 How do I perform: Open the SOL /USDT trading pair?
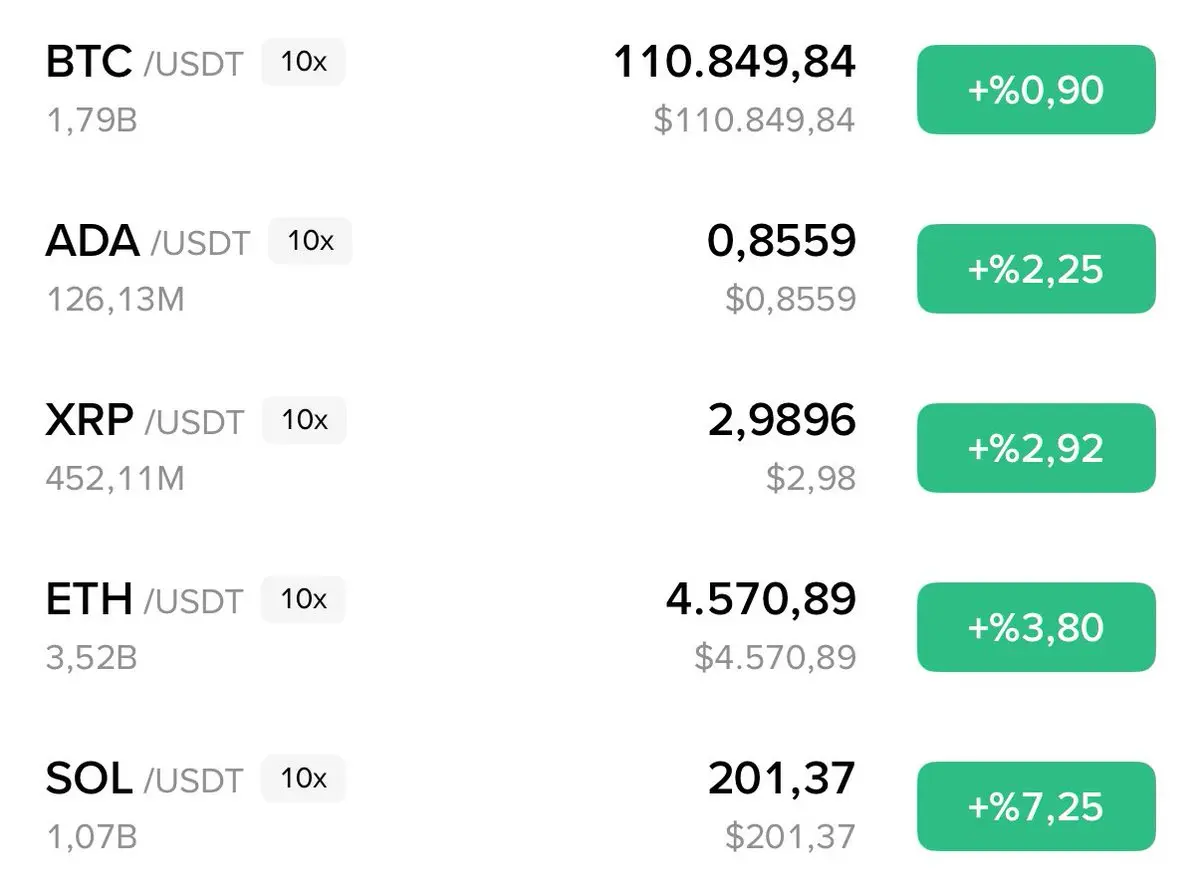click(600, 806)
